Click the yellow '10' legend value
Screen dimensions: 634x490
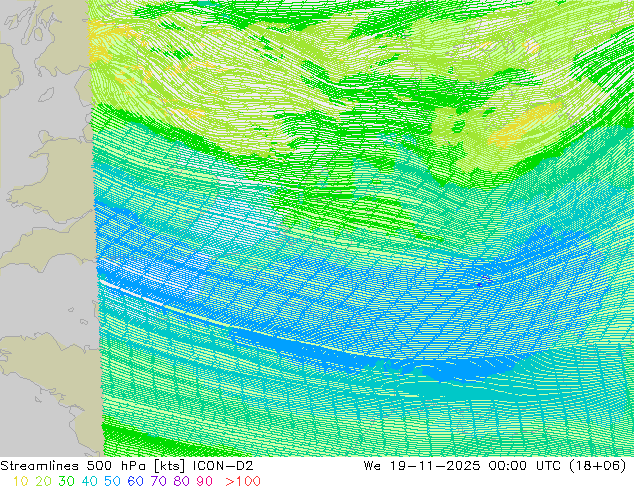(21, 481)
